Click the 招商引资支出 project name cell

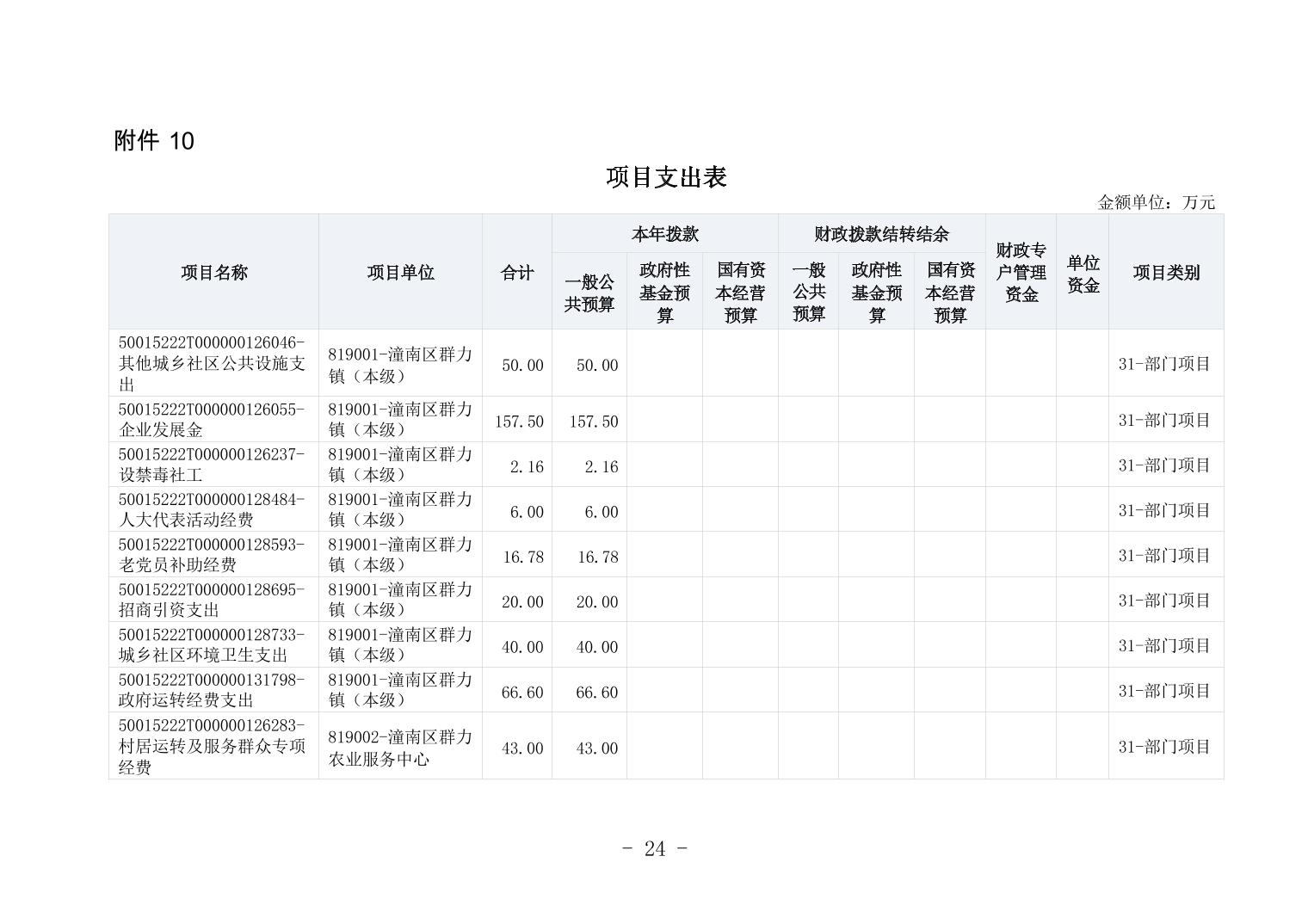coord(213,600)
